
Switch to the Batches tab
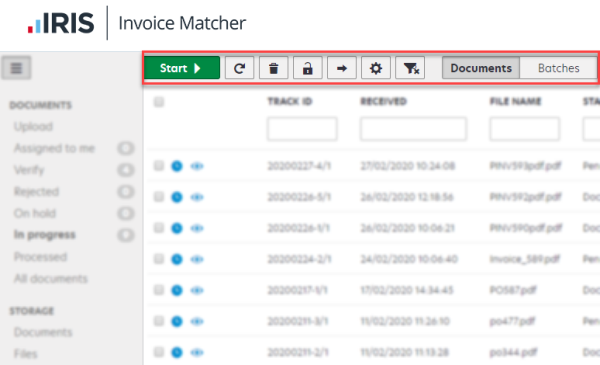(558, 68)
